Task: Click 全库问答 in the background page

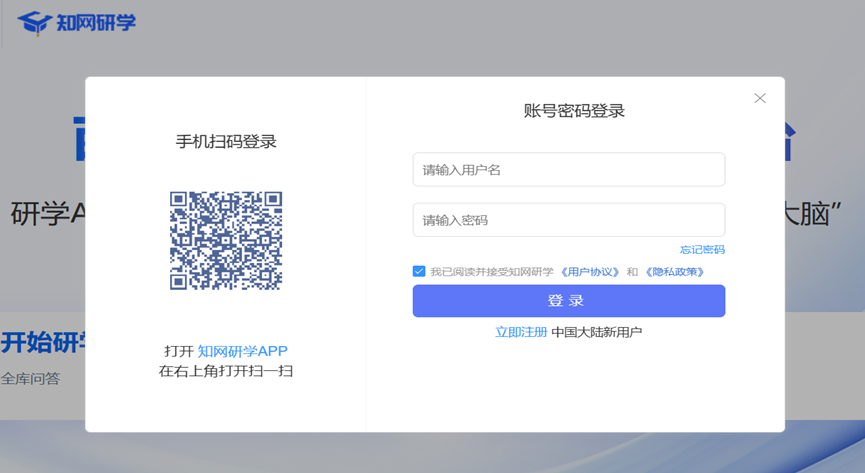Action: (31, 378)
